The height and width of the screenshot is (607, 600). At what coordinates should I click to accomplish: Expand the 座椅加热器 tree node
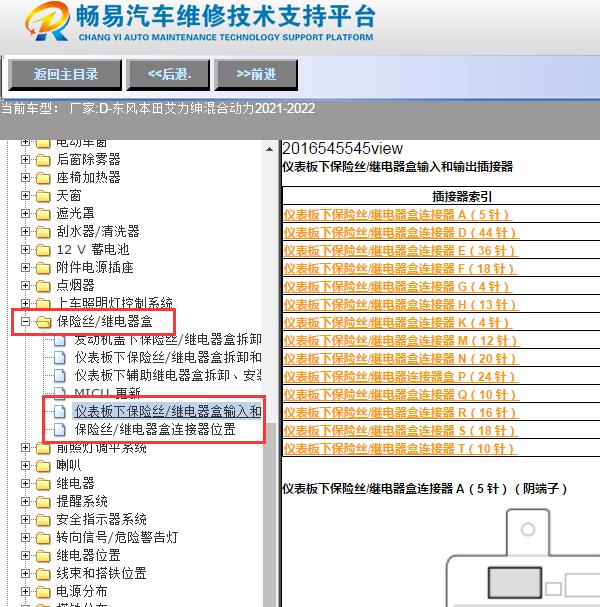tap(25, 177)
